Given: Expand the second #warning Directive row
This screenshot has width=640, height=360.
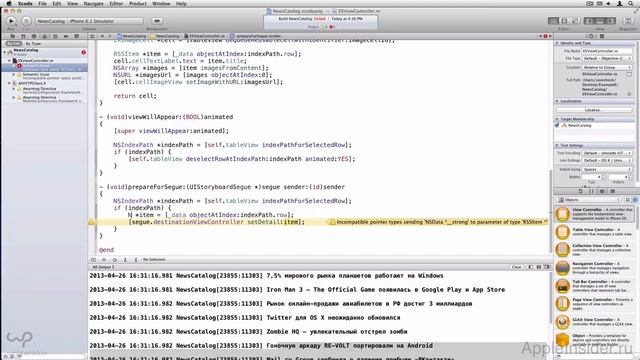Looking at the screenshot, I should [13, 98].
